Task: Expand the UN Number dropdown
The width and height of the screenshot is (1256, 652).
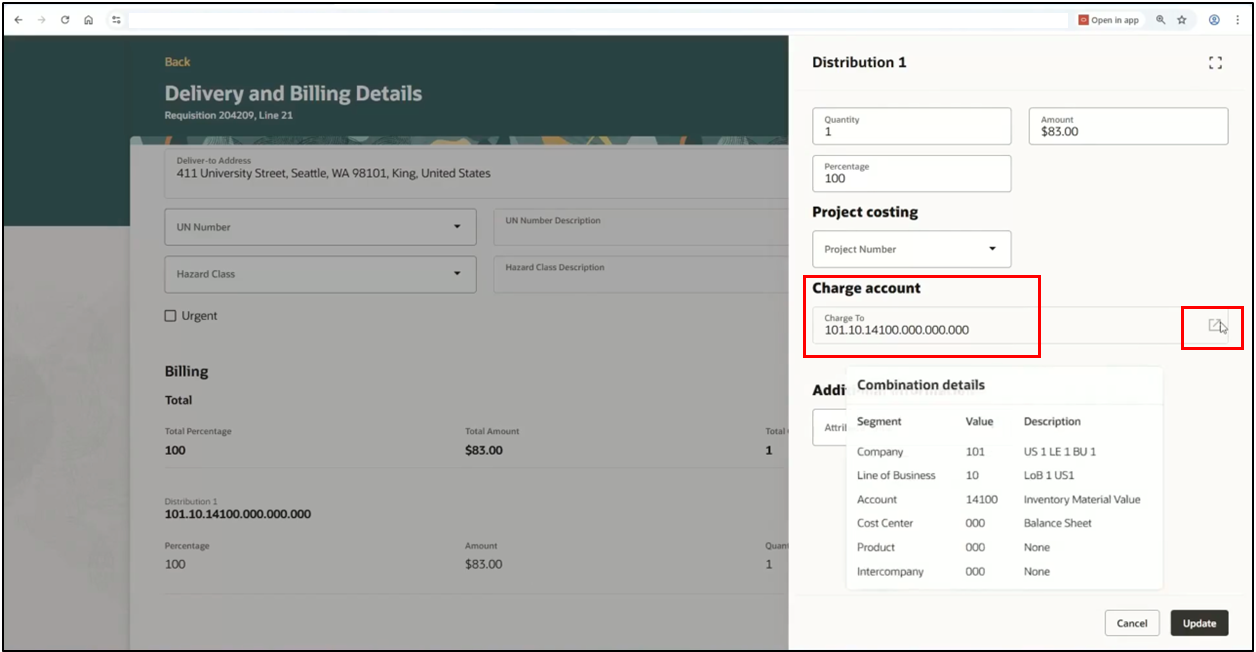Action: coord(457,227)
